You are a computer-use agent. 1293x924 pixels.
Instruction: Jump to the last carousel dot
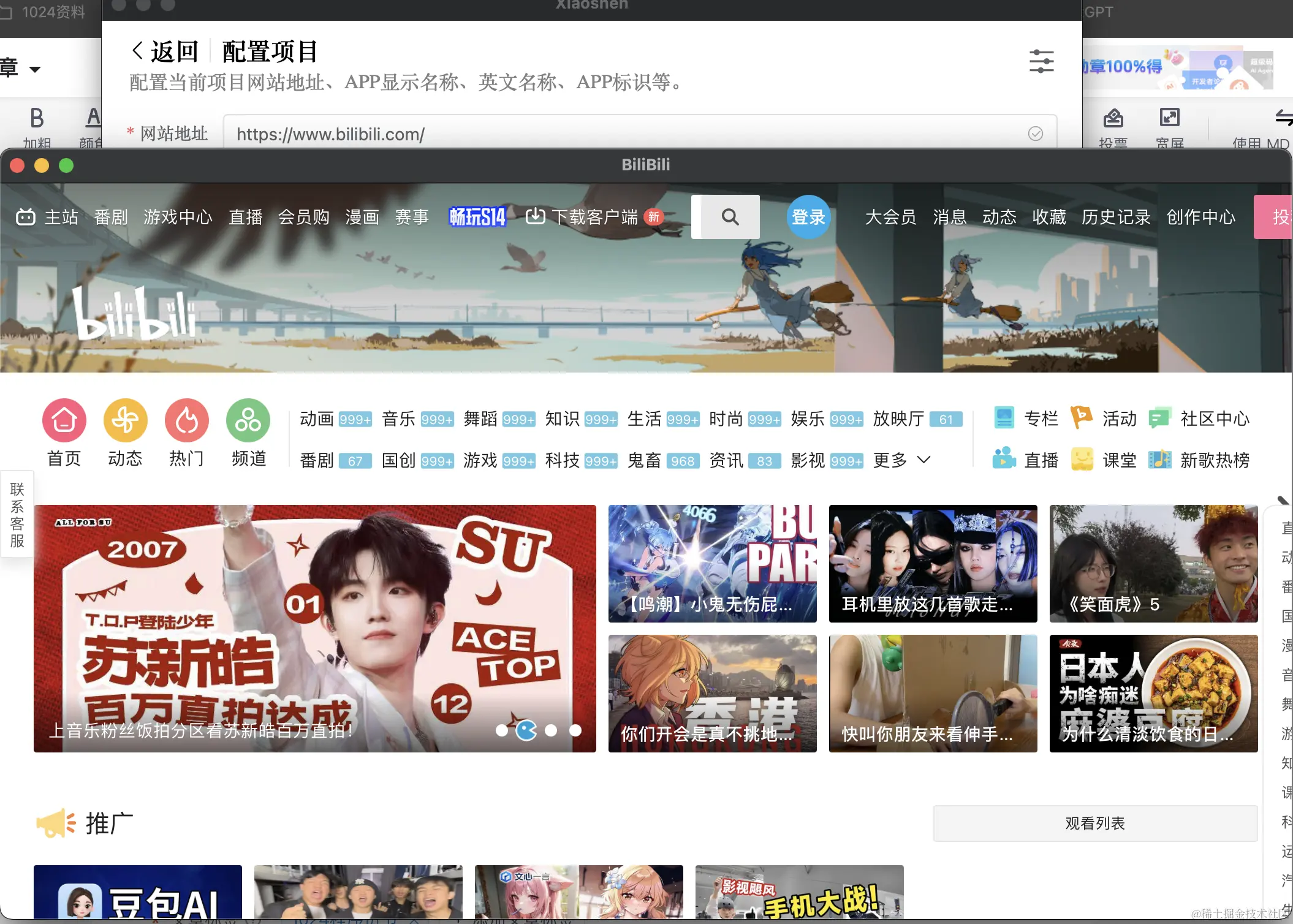click(575, 730)
